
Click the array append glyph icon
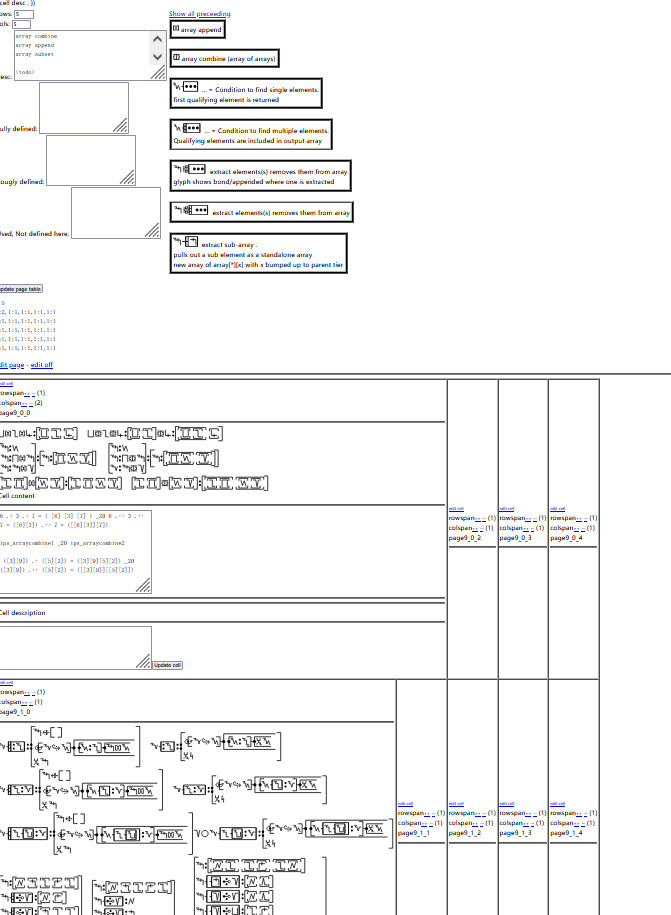176,30
